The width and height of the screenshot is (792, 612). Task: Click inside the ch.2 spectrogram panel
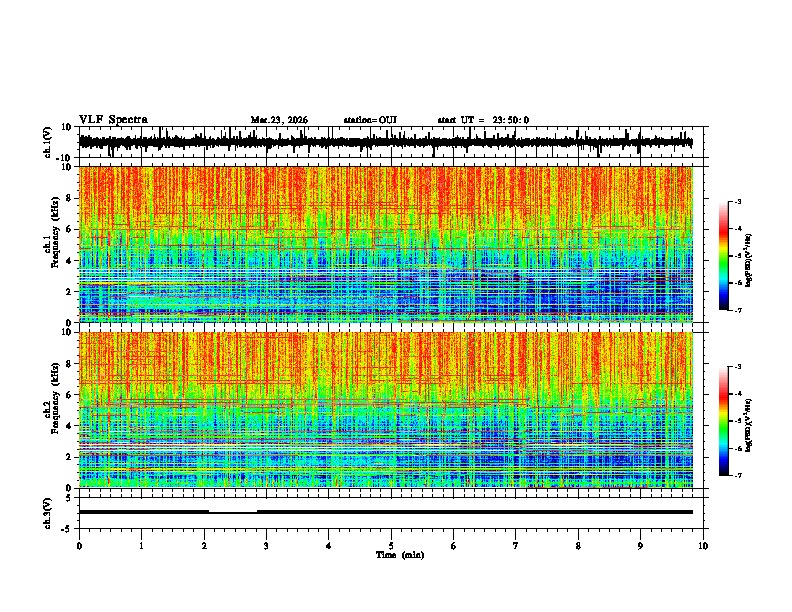point(386,410)
